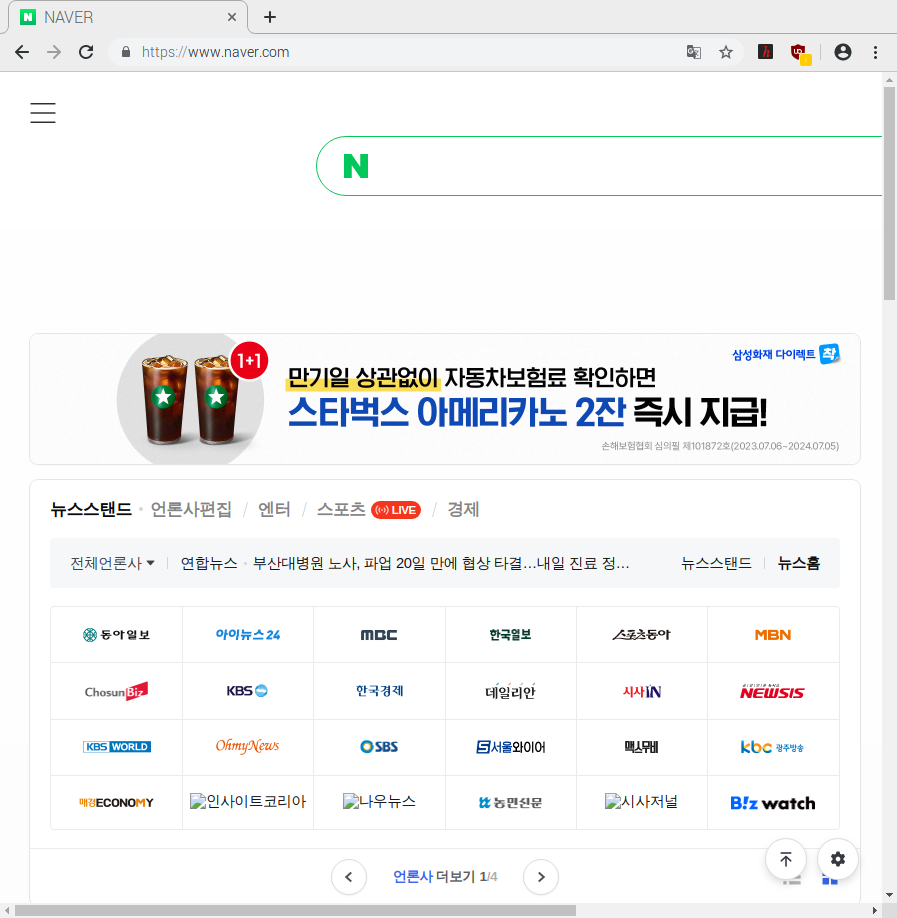Click the vertical scrollbar thumb

tap(889, 193)
